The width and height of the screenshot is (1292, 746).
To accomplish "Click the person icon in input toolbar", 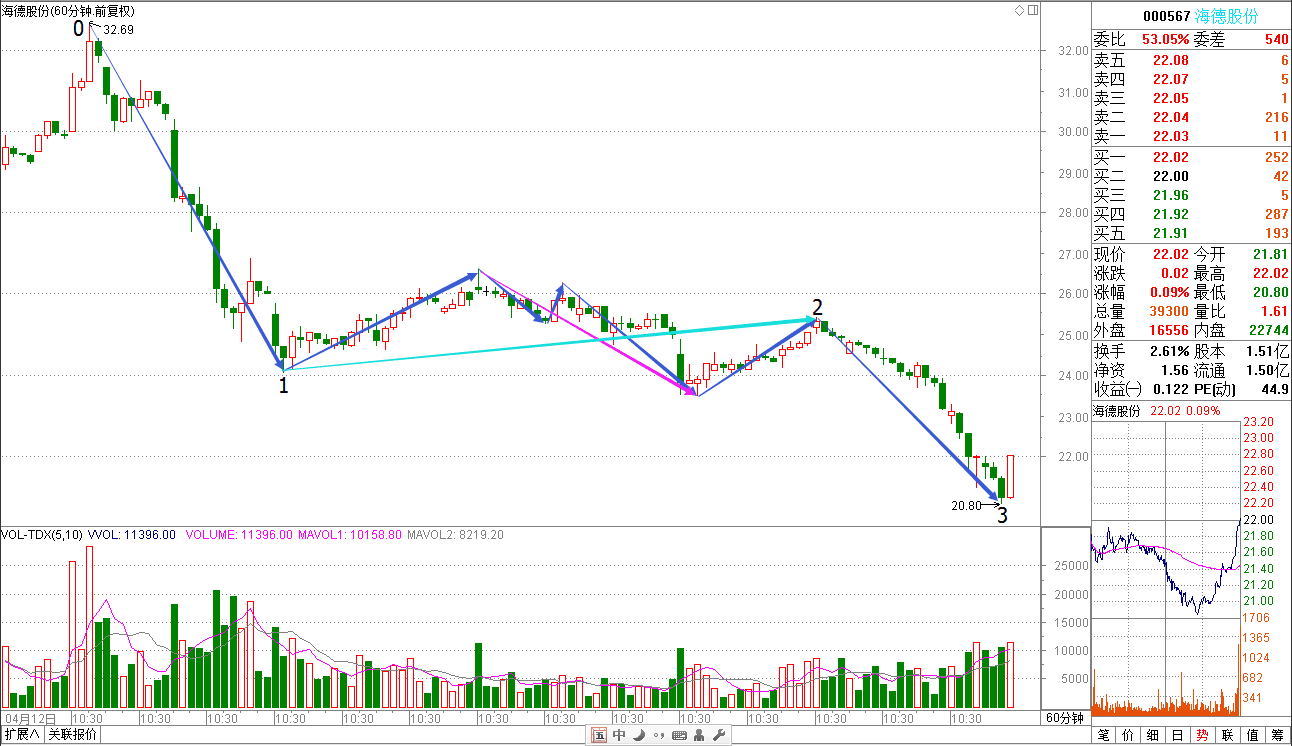I will (700, 735).
